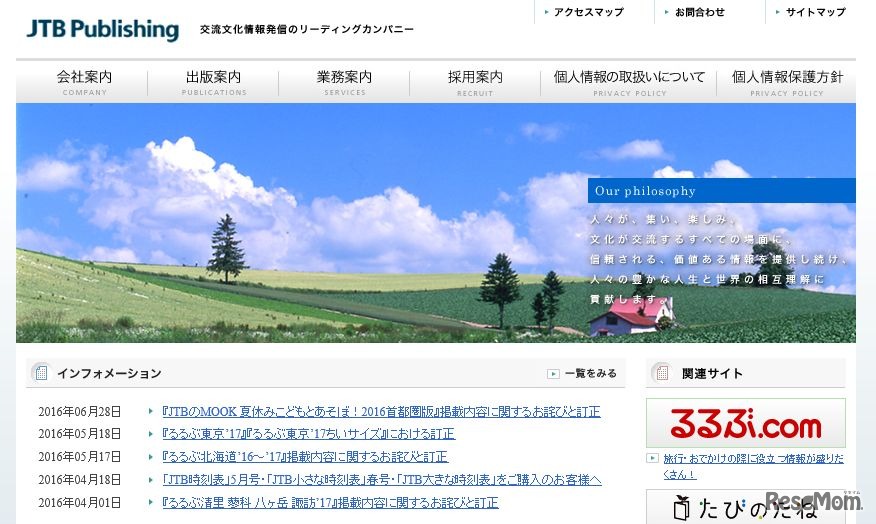Click the arrow beside アクセスマップ
Screen dimensions: 876x524
[x=546, y=12]
